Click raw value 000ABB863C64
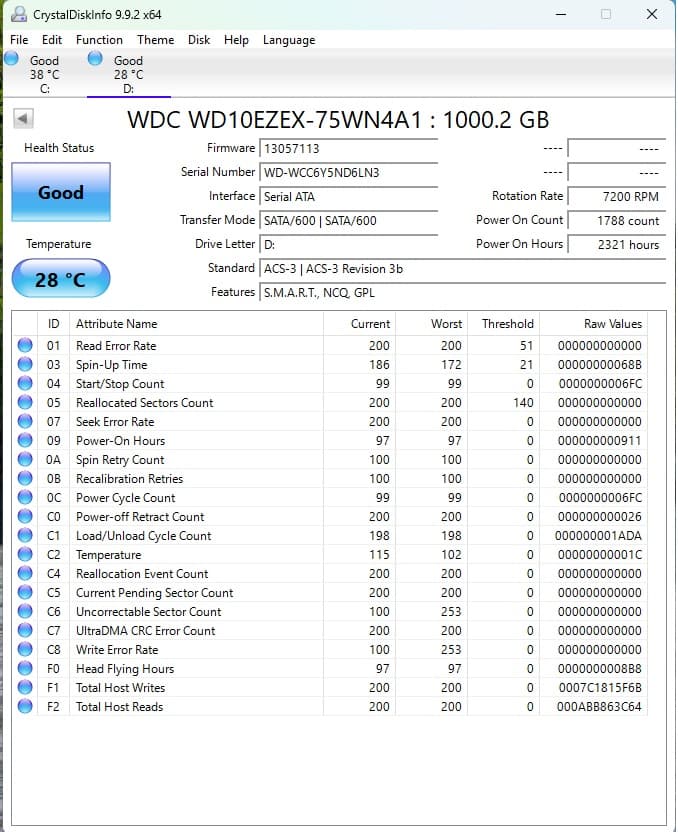 [599, 707]
